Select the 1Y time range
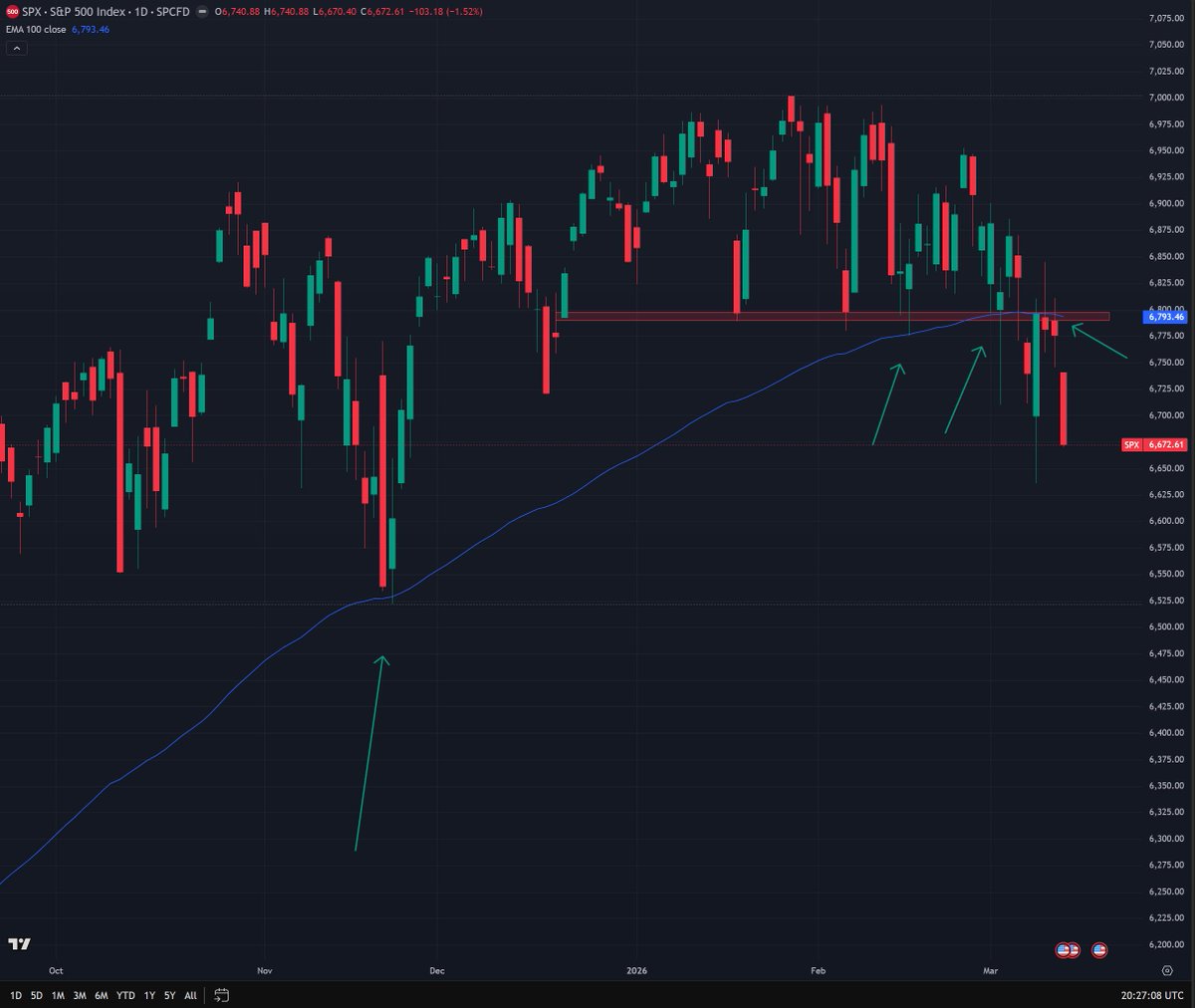 149,995
